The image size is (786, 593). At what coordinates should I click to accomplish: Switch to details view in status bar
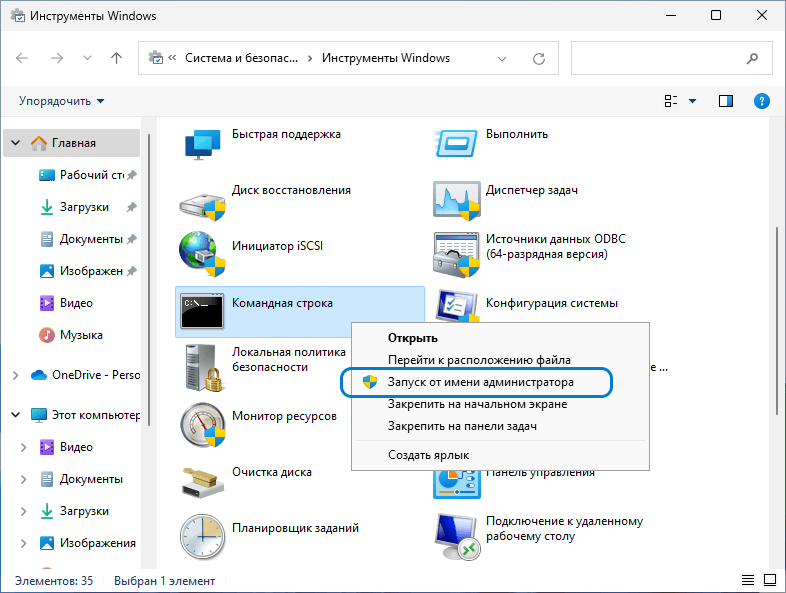[x=747, y=580]
